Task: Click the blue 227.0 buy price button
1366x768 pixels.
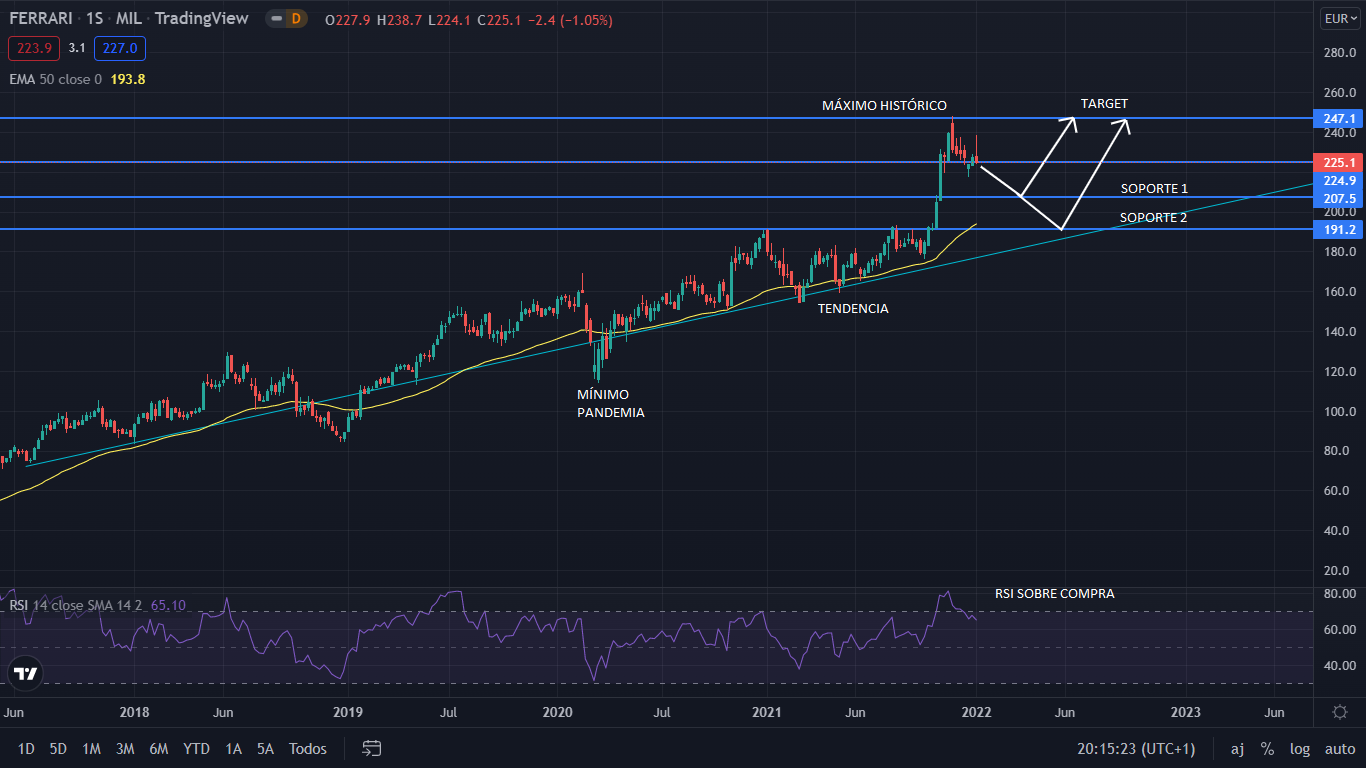Action: point(120,48)
